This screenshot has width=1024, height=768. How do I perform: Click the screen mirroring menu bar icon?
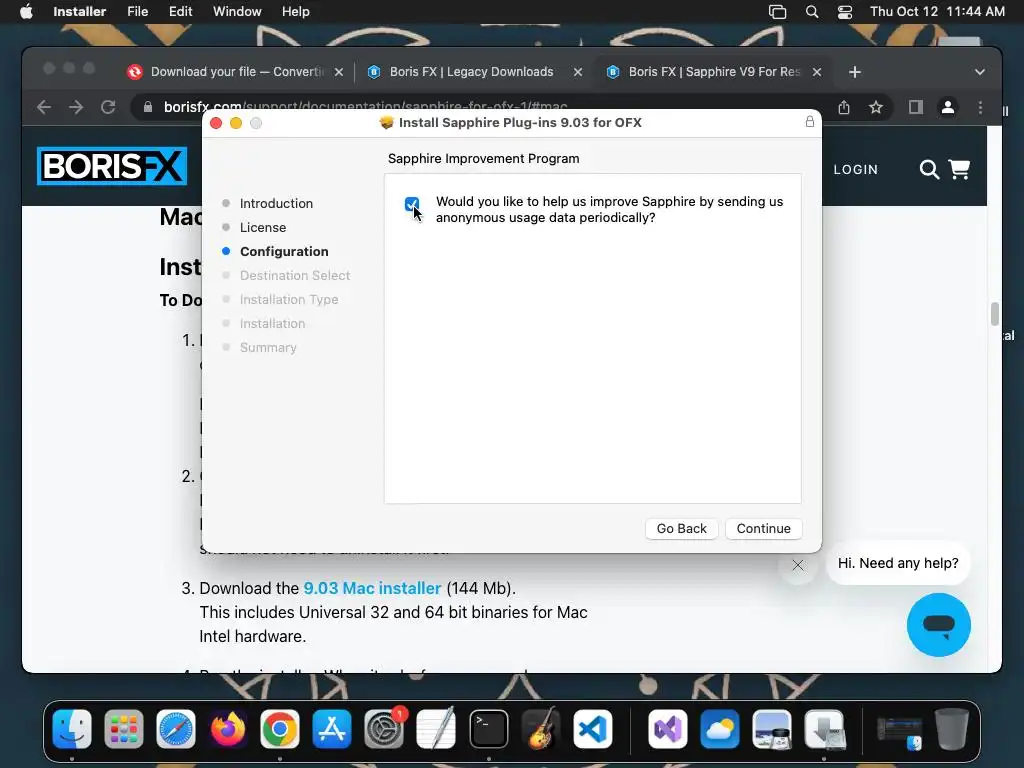coord(777,12)
